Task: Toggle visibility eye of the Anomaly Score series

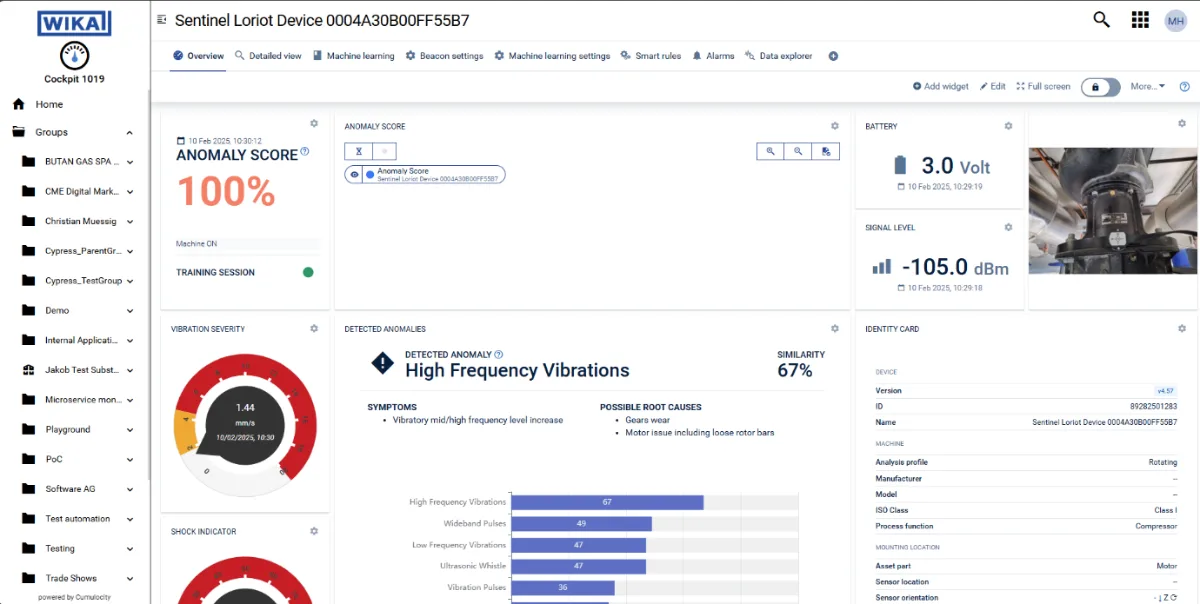Action: [354, 174]
